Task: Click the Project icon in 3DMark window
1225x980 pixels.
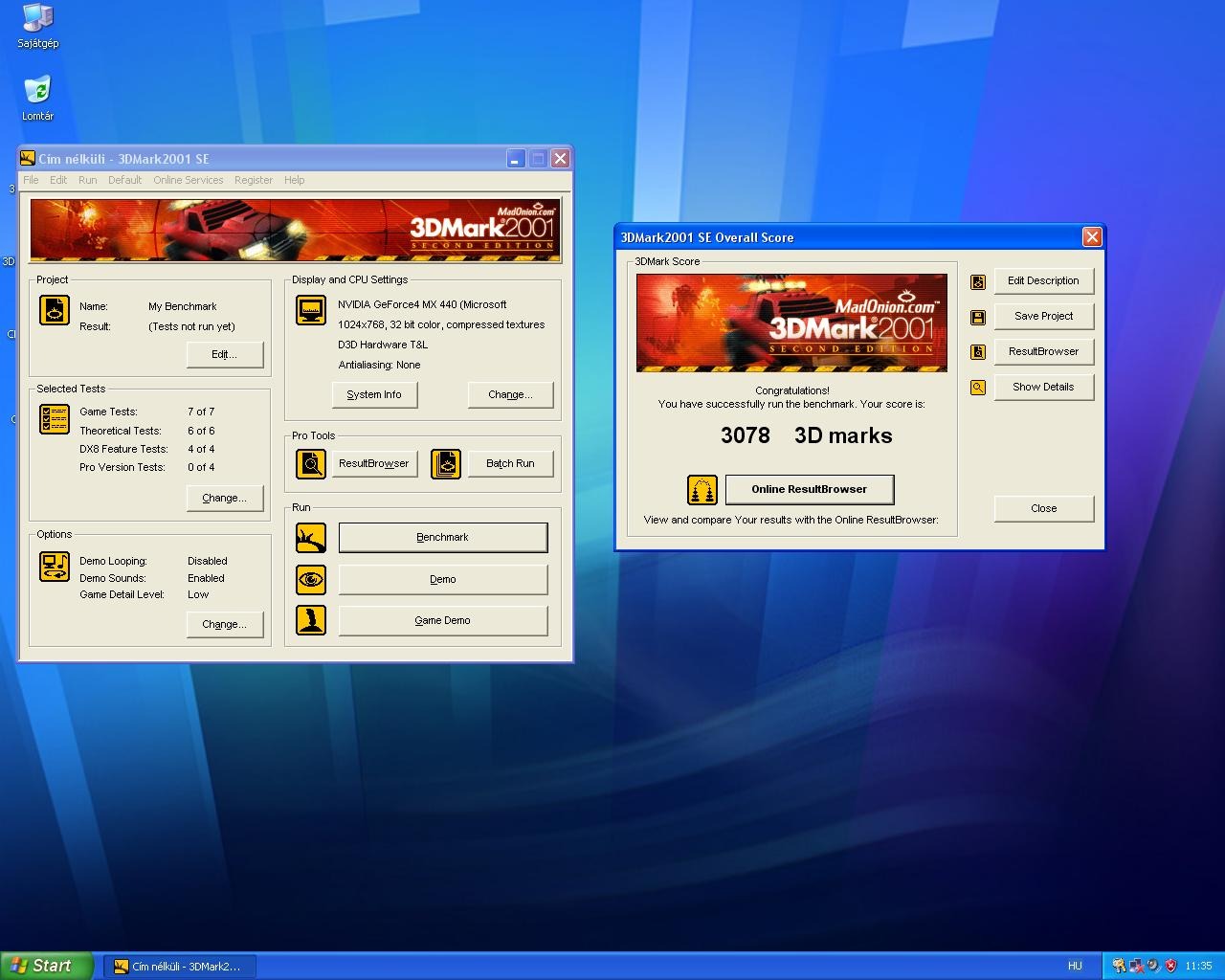Action: (x=55, y=310)
